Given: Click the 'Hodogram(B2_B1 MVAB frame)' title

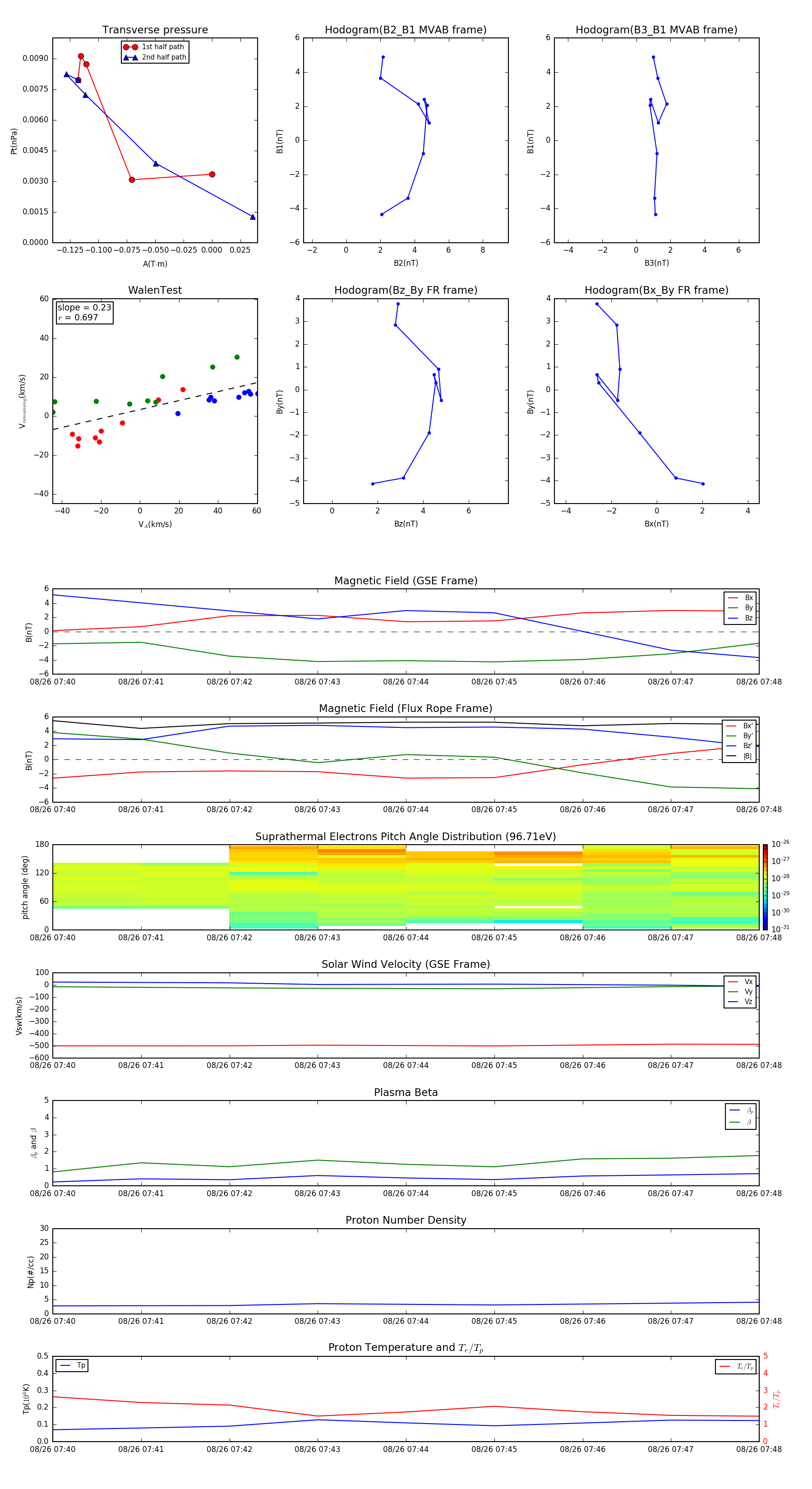Looking at the screenshot, I should 406,30.
